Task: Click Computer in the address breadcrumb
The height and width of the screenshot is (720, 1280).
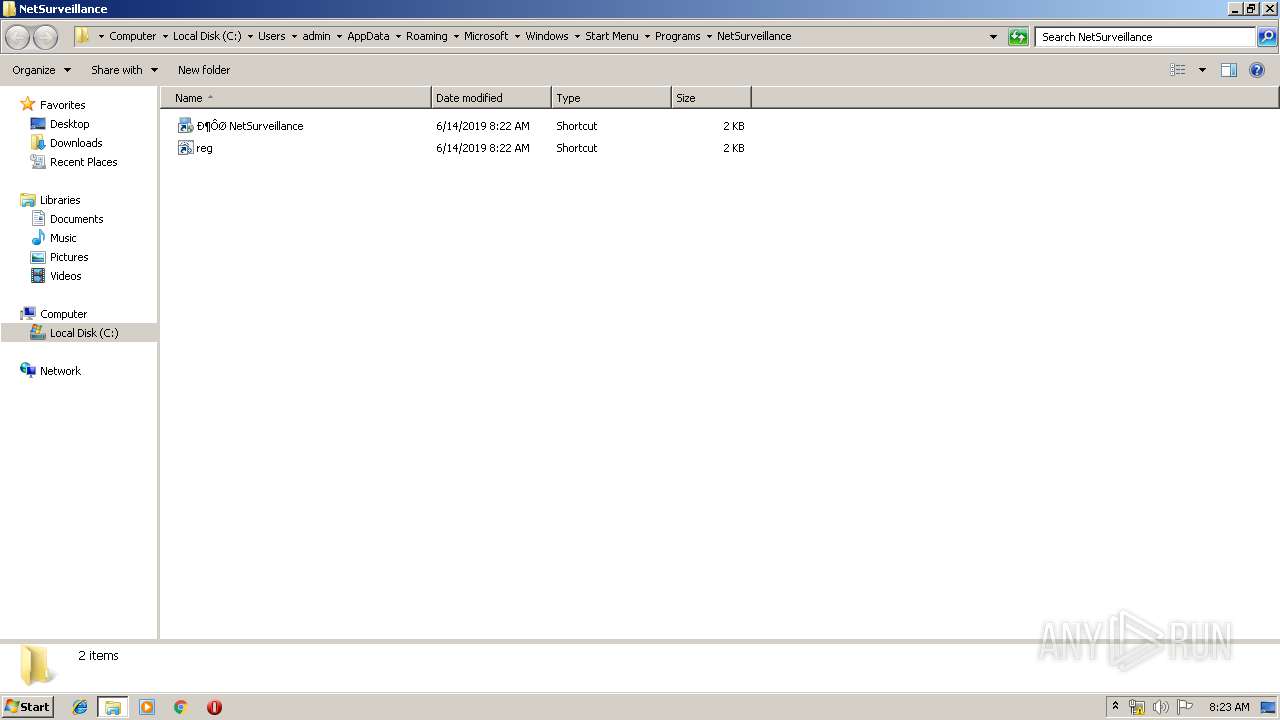Action: tap(133, 36)
